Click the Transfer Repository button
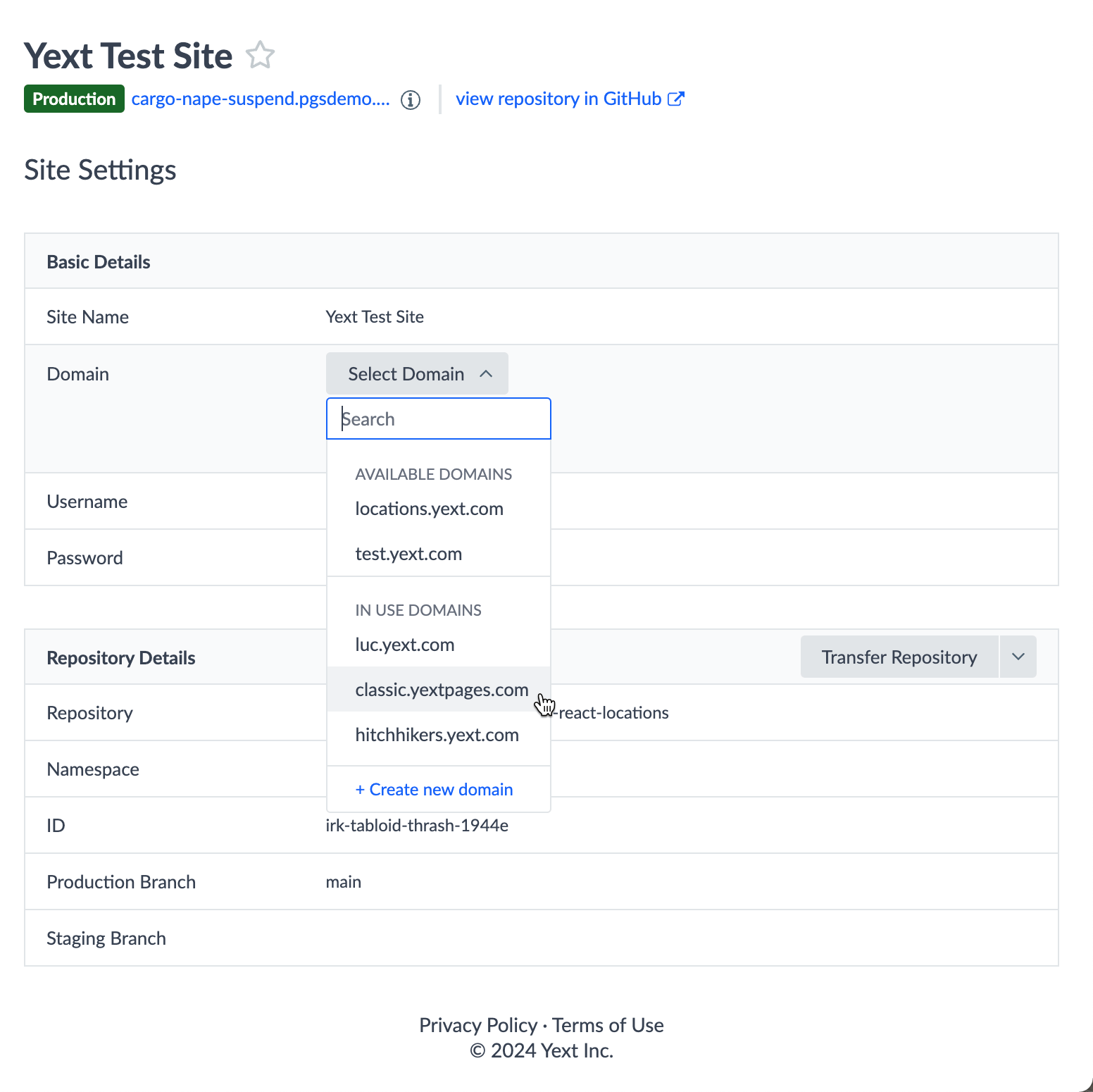The image size is (1093, 1092). click(x=899, y=657)
